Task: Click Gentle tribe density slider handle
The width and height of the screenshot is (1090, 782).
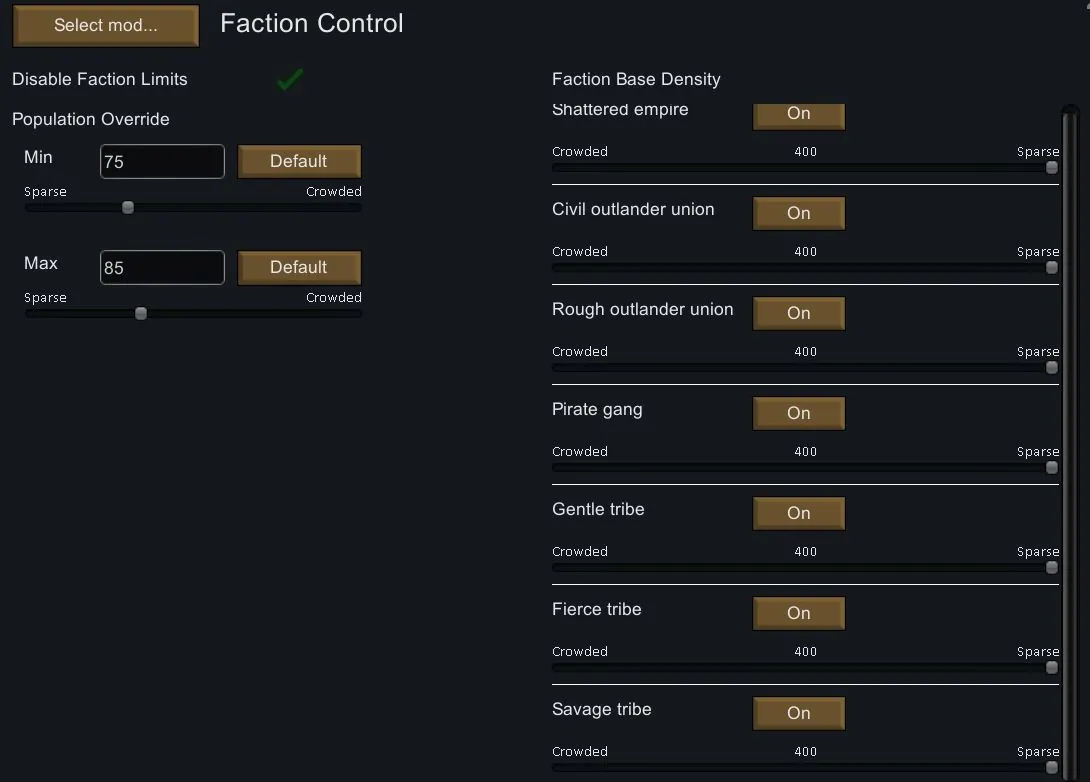Action: (x=1052, y=568)
